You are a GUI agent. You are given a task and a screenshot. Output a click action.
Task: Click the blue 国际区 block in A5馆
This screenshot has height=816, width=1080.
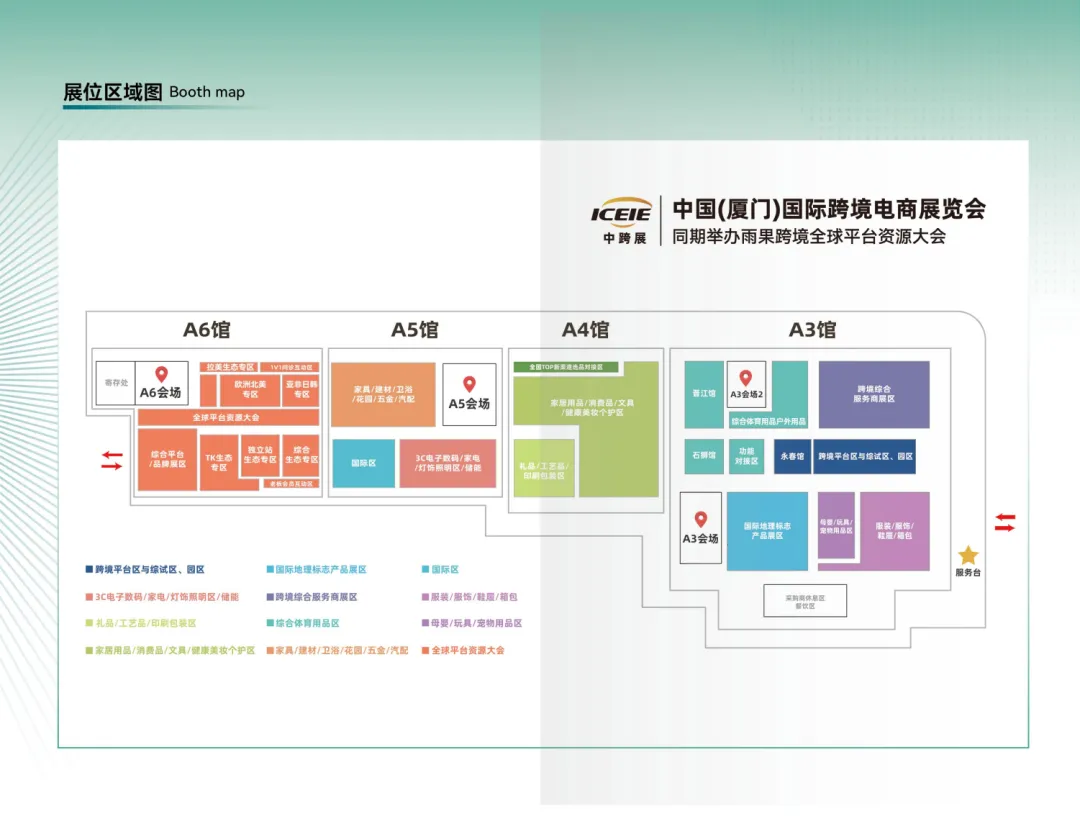pos(363,463)
